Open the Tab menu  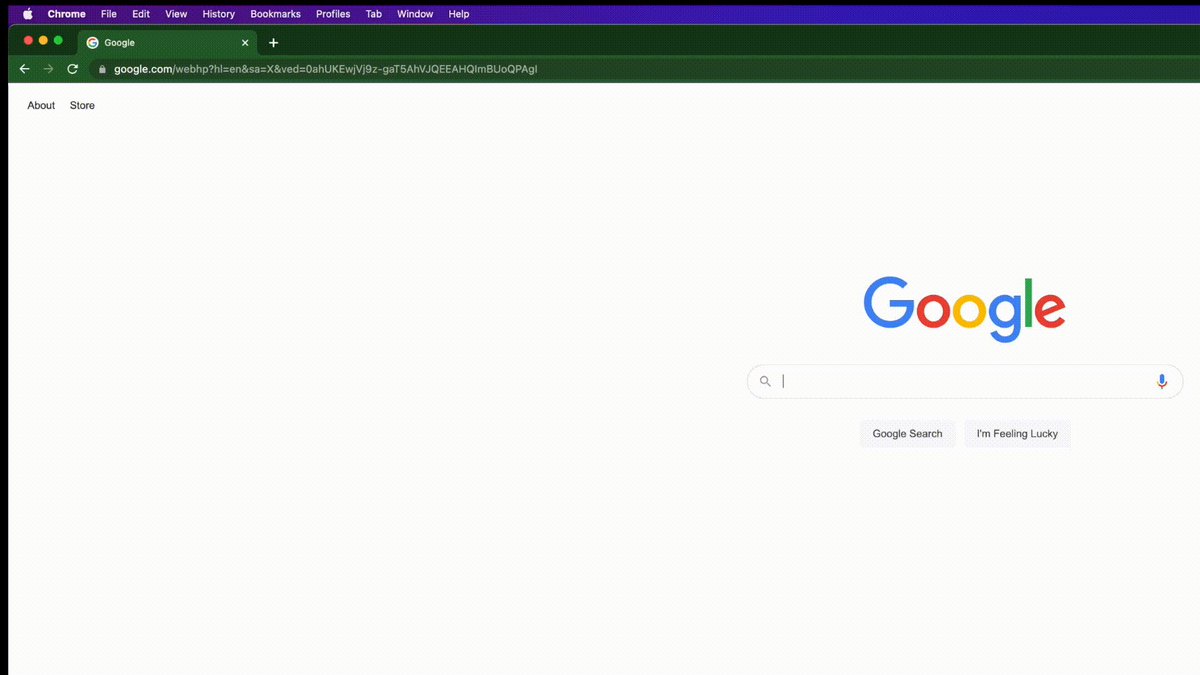click(373, 14)
